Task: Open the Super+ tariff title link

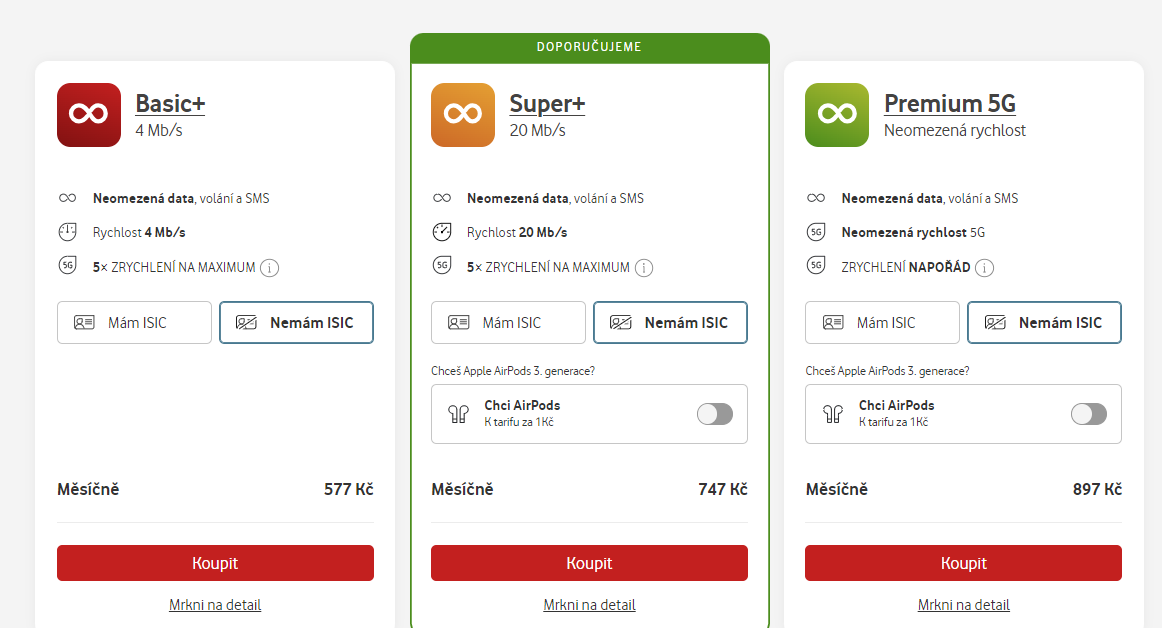Action: pyautogui.click(x=547, y=104)
